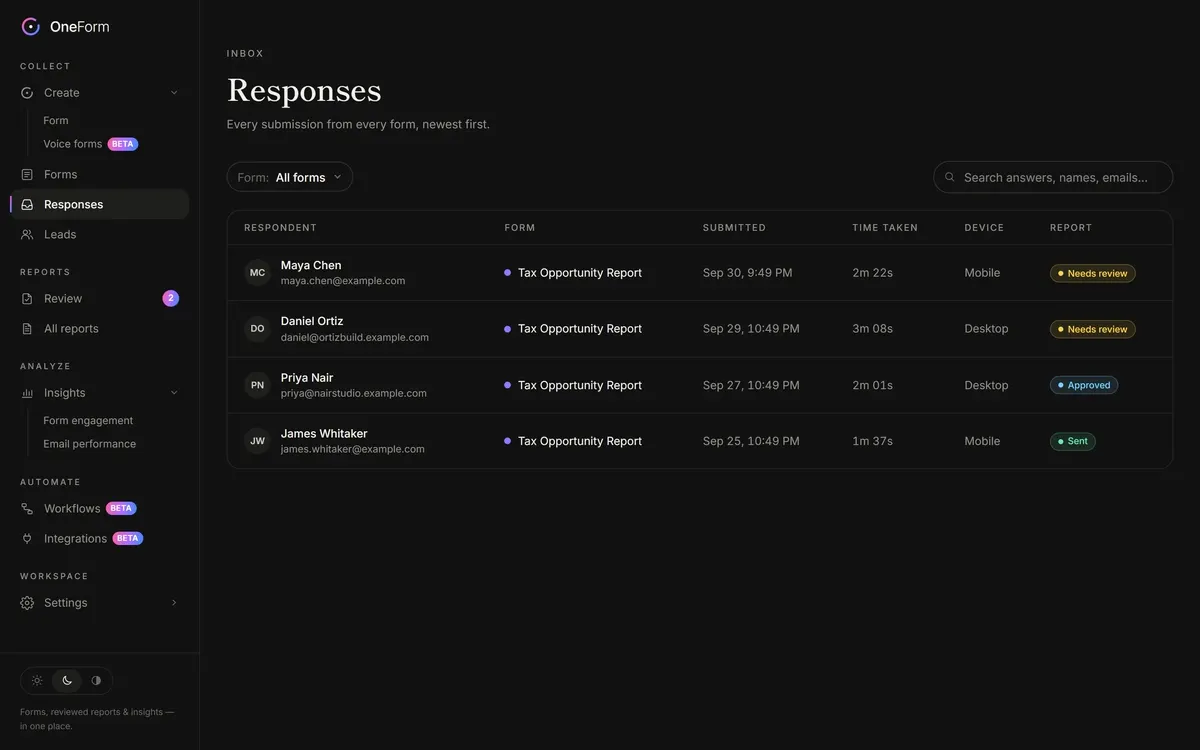This screenshot has width=1200, height=750.
Task: Collapse the Create section chevron
Action: (174, 93)
